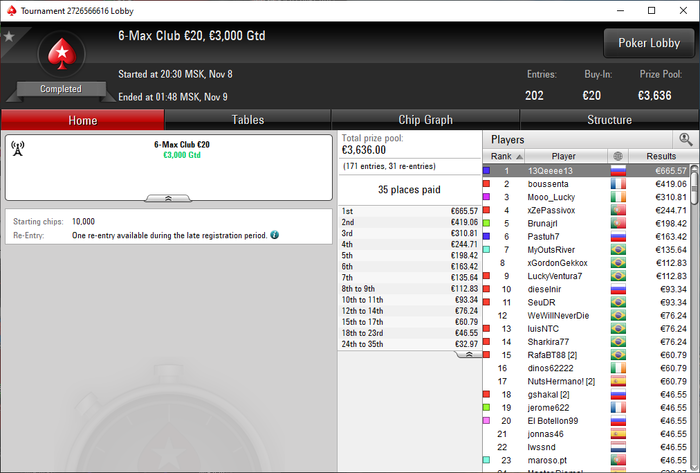This screenshot has width=700, height=473.
Task: Click the country globe column icon
Action: pyautogui.click(x=618, y=156)
